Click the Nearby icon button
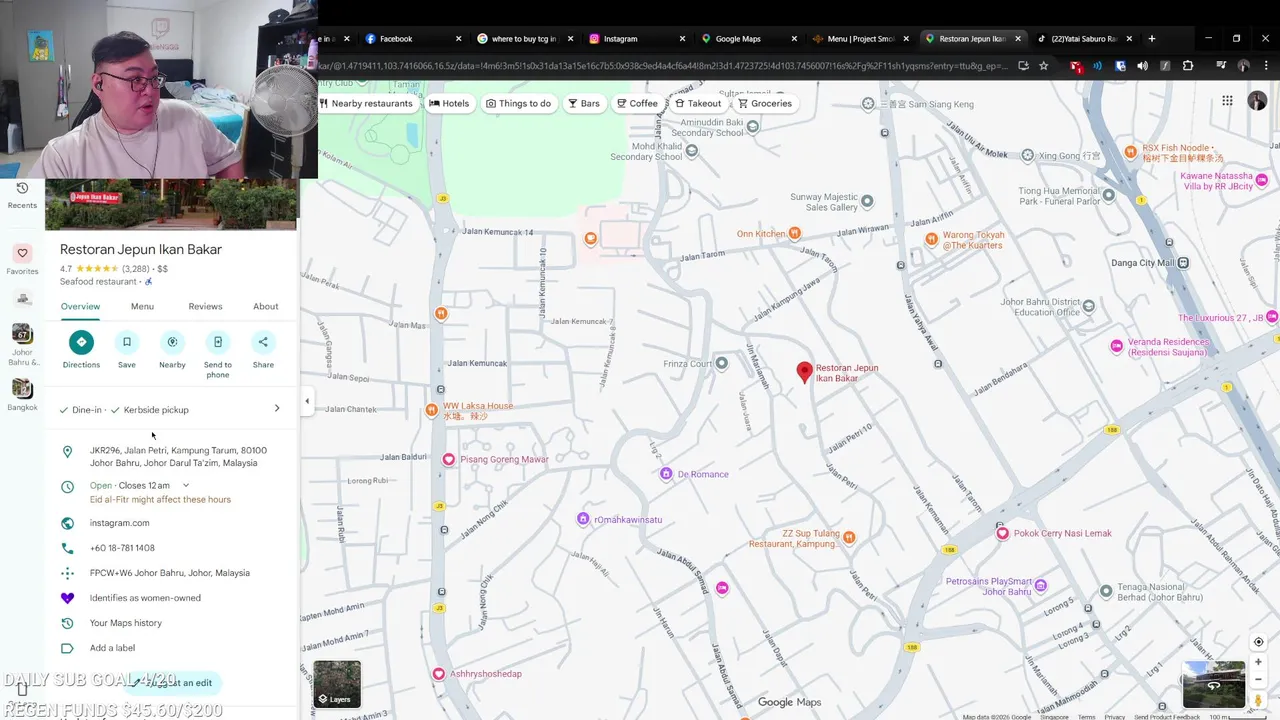The image size is (1280, 720). pyautogui.click(x=172, y=342)
